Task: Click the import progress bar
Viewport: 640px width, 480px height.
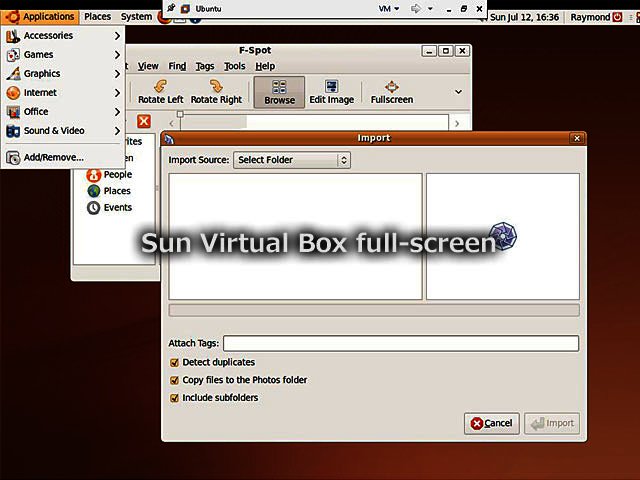Action: 374,310
